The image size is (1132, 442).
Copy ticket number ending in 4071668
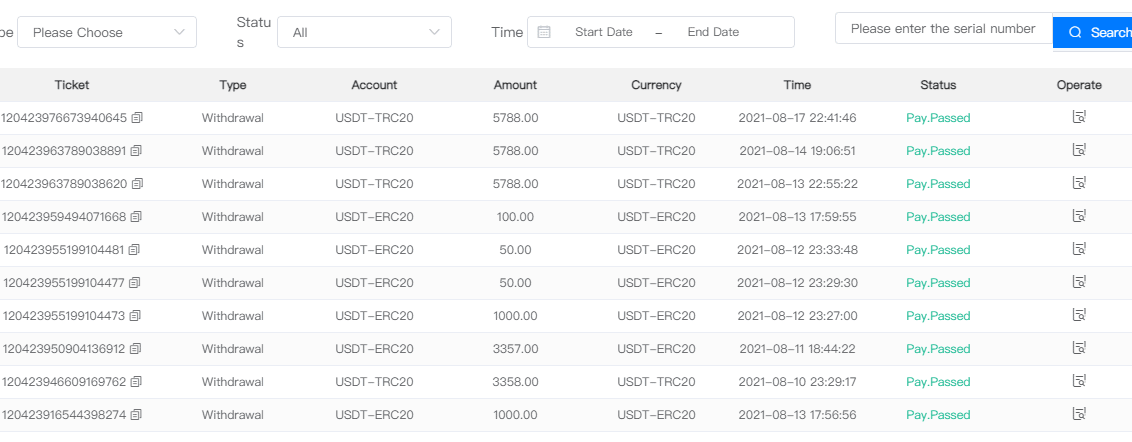136,217
